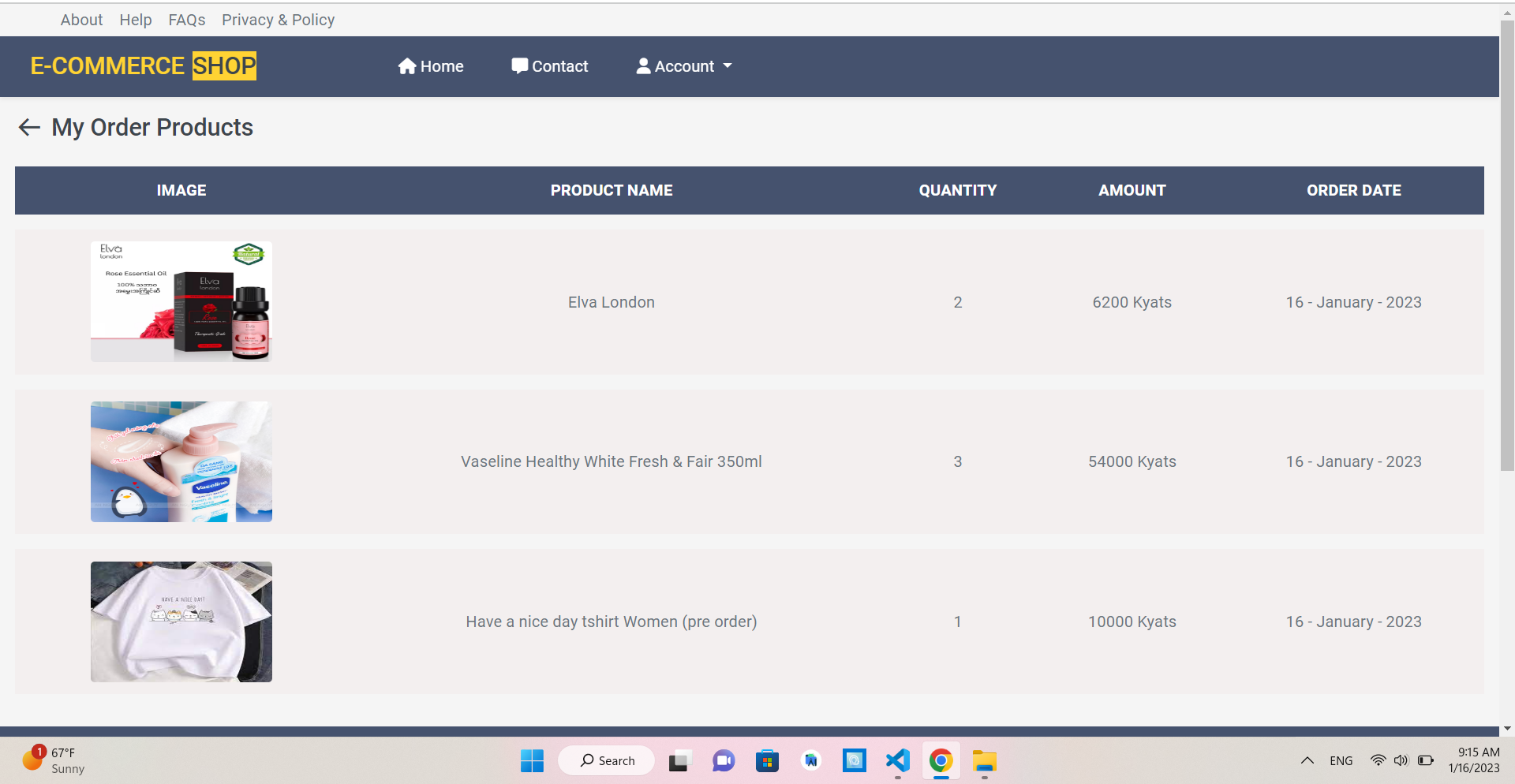Click the IMAGE column header
This screenshot has width=1515, height=784.
(181, 190)
